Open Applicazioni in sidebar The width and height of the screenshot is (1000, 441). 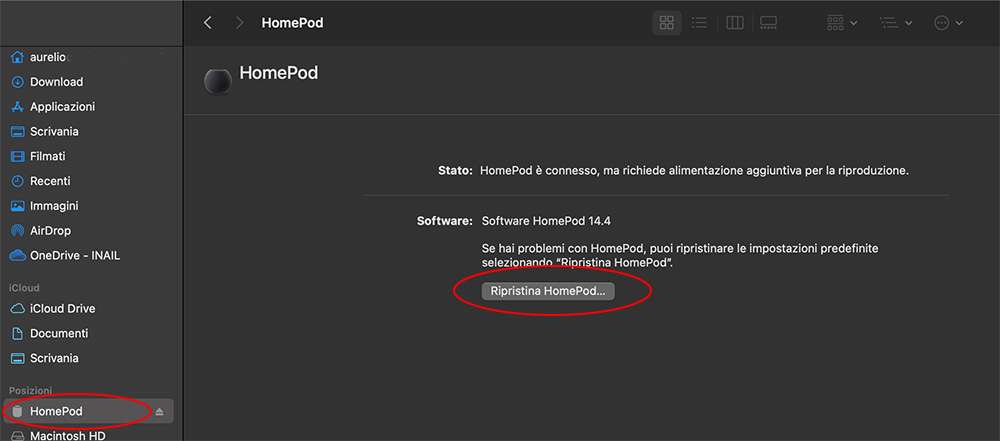(62, 107)
